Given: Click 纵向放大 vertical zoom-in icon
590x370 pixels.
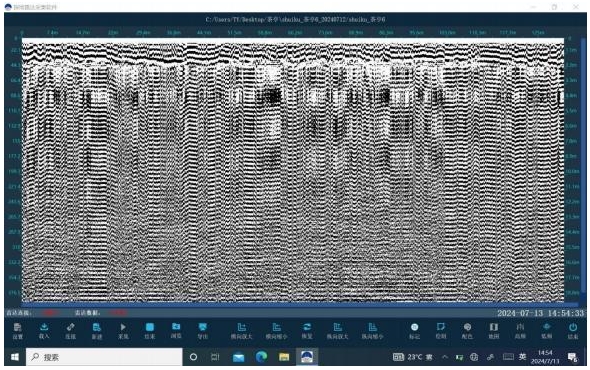Looking at the screenshot, I should [338, 330].
